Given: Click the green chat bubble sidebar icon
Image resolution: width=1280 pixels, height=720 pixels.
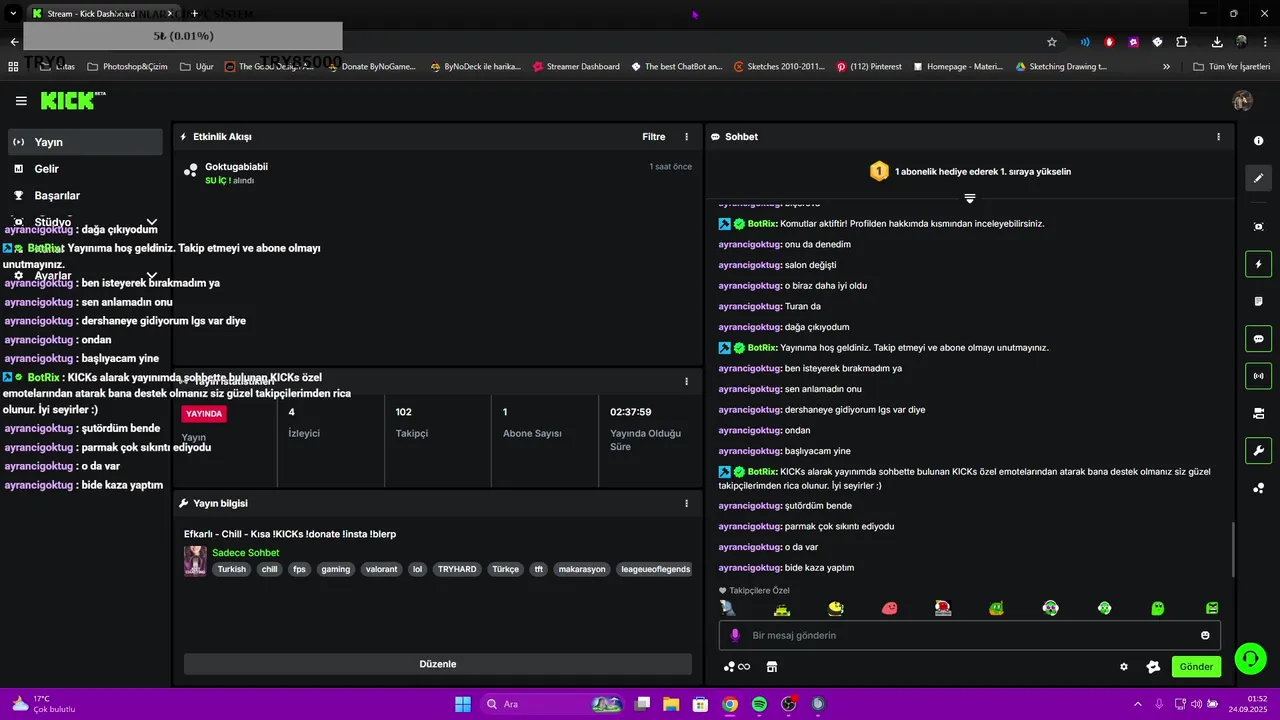Looking at the screenshot, I should pos(1258,339).
